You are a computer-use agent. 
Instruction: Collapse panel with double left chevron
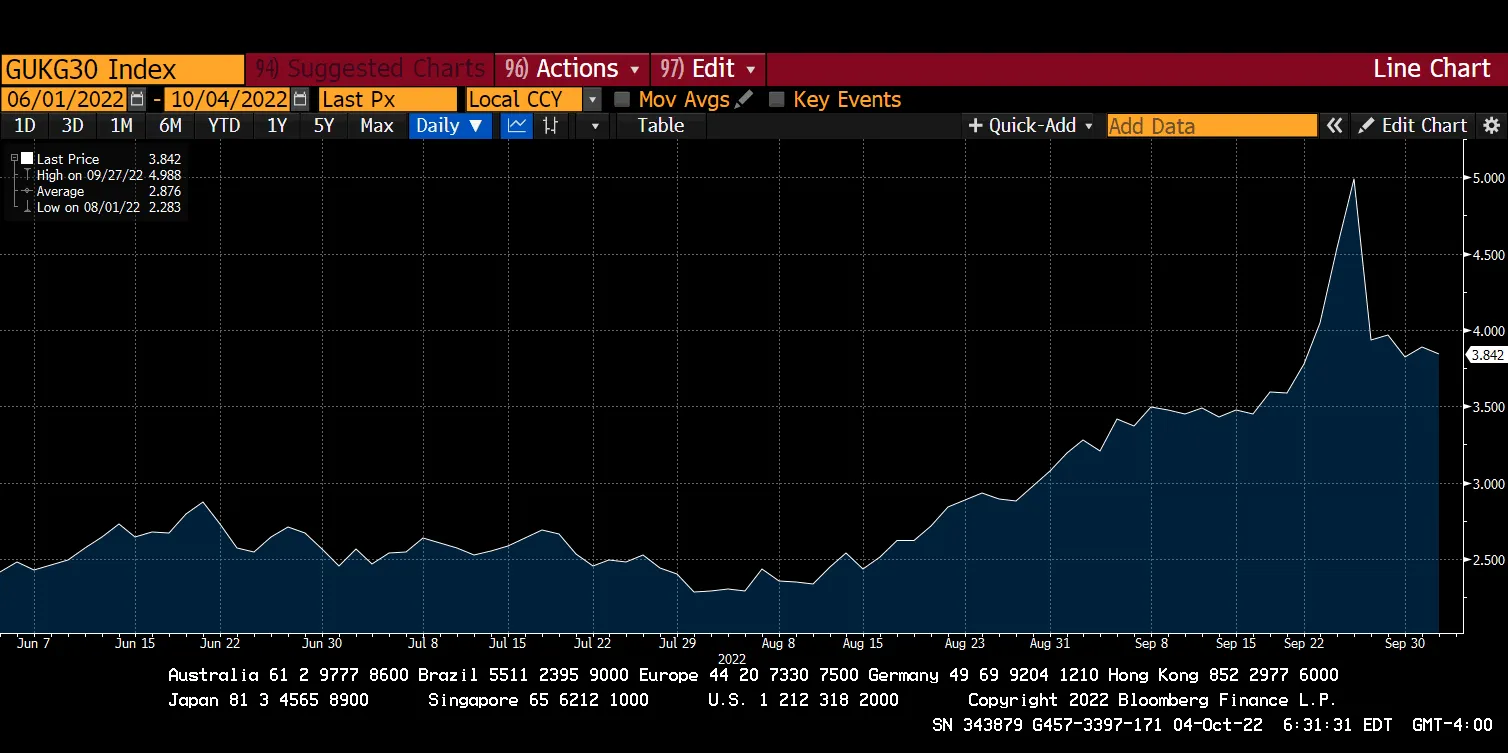1334,126
